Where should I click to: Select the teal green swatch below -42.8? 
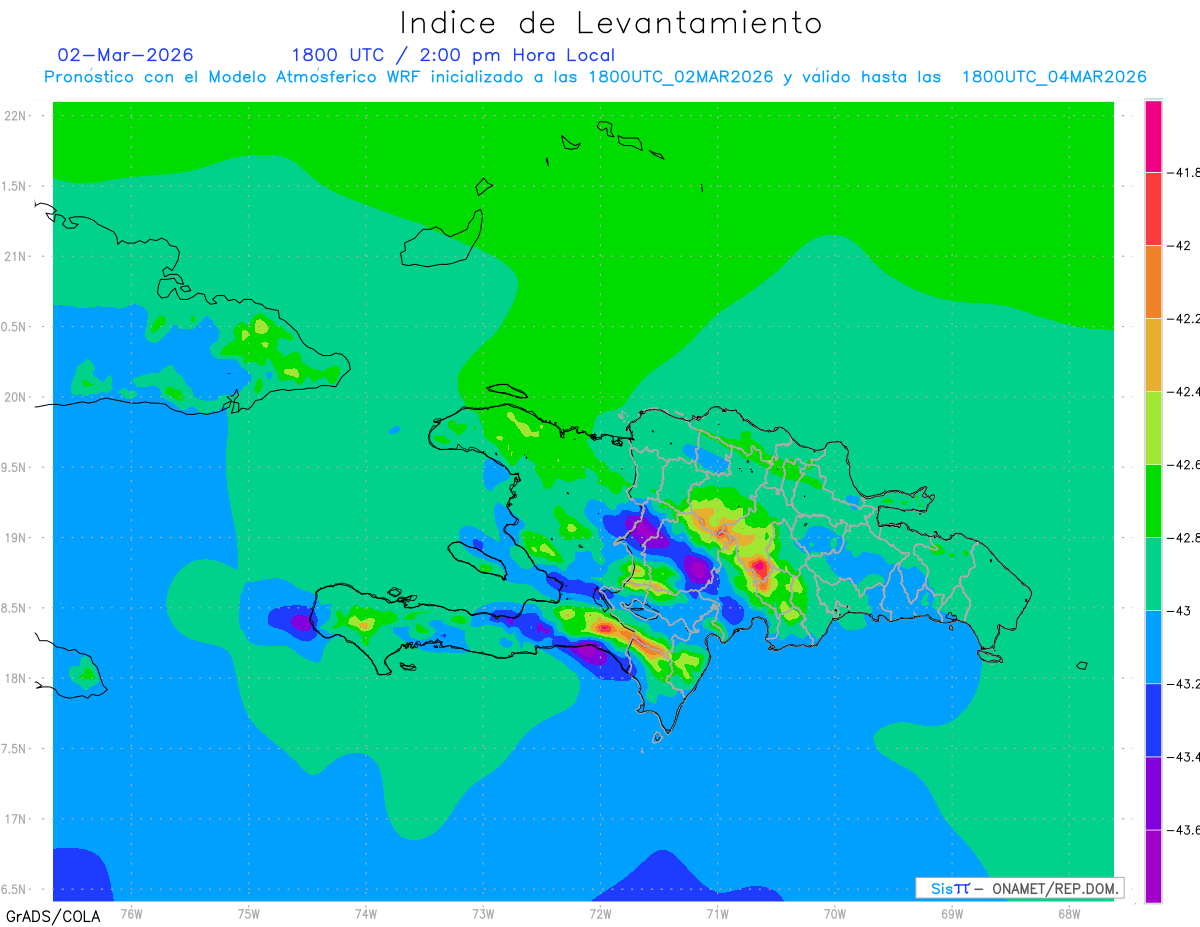coord(1153,573)
